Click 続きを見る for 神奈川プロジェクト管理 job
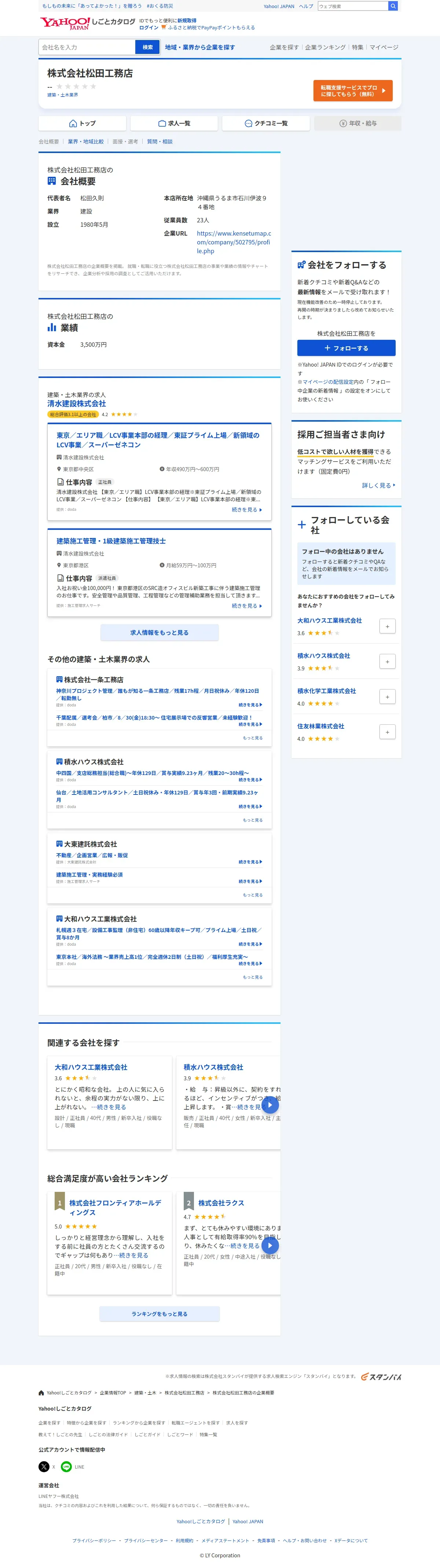The height and width of the screenshot is (1568, 440). 250,705
